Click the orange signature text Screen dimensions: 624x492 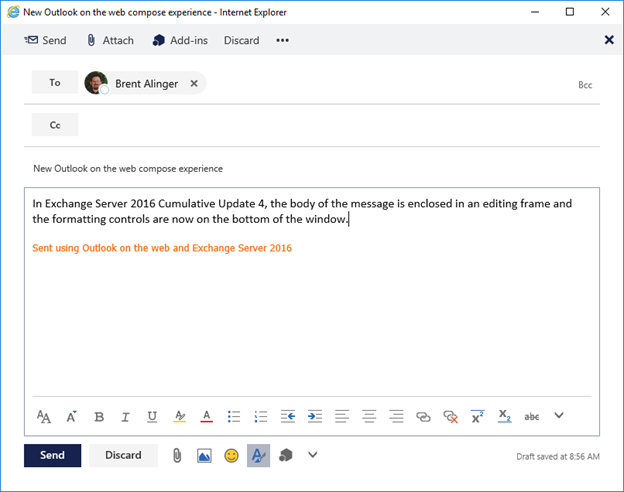pyautogui.click(x=162, y=248)
